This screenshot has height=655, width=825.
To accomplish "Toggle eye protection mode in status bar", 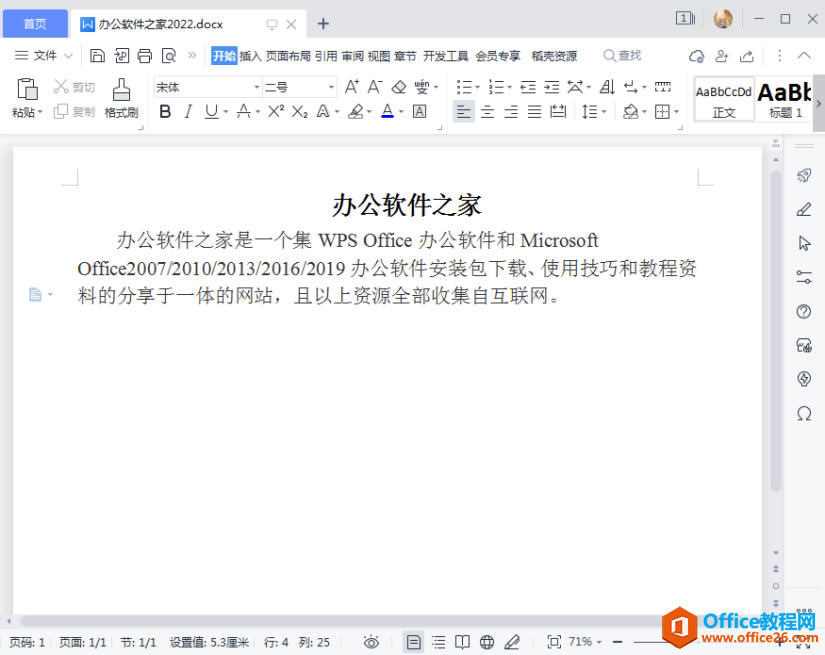I will pos(371,642).
